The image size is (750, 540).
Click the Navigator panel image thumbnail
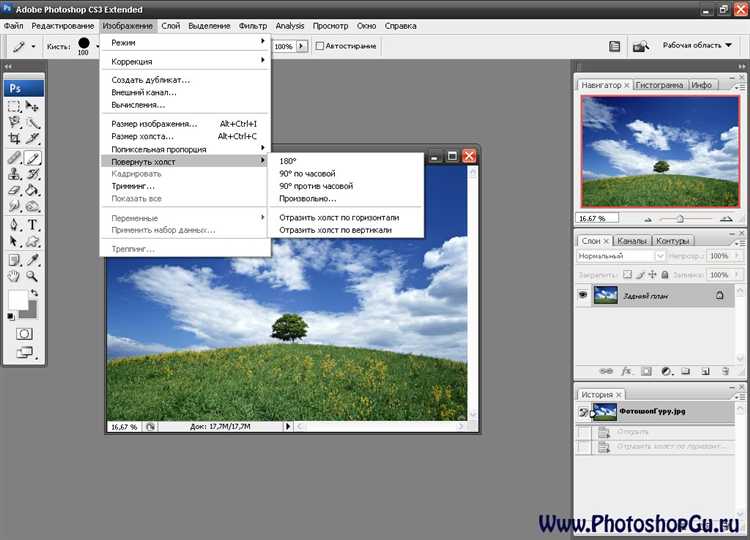pyautogui.click(x=659, y=150)
